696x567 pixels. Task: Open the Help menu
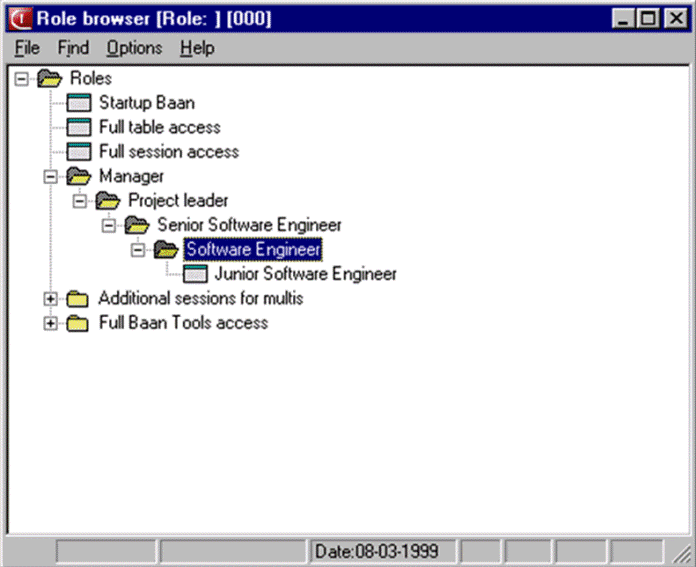[197, 48]
